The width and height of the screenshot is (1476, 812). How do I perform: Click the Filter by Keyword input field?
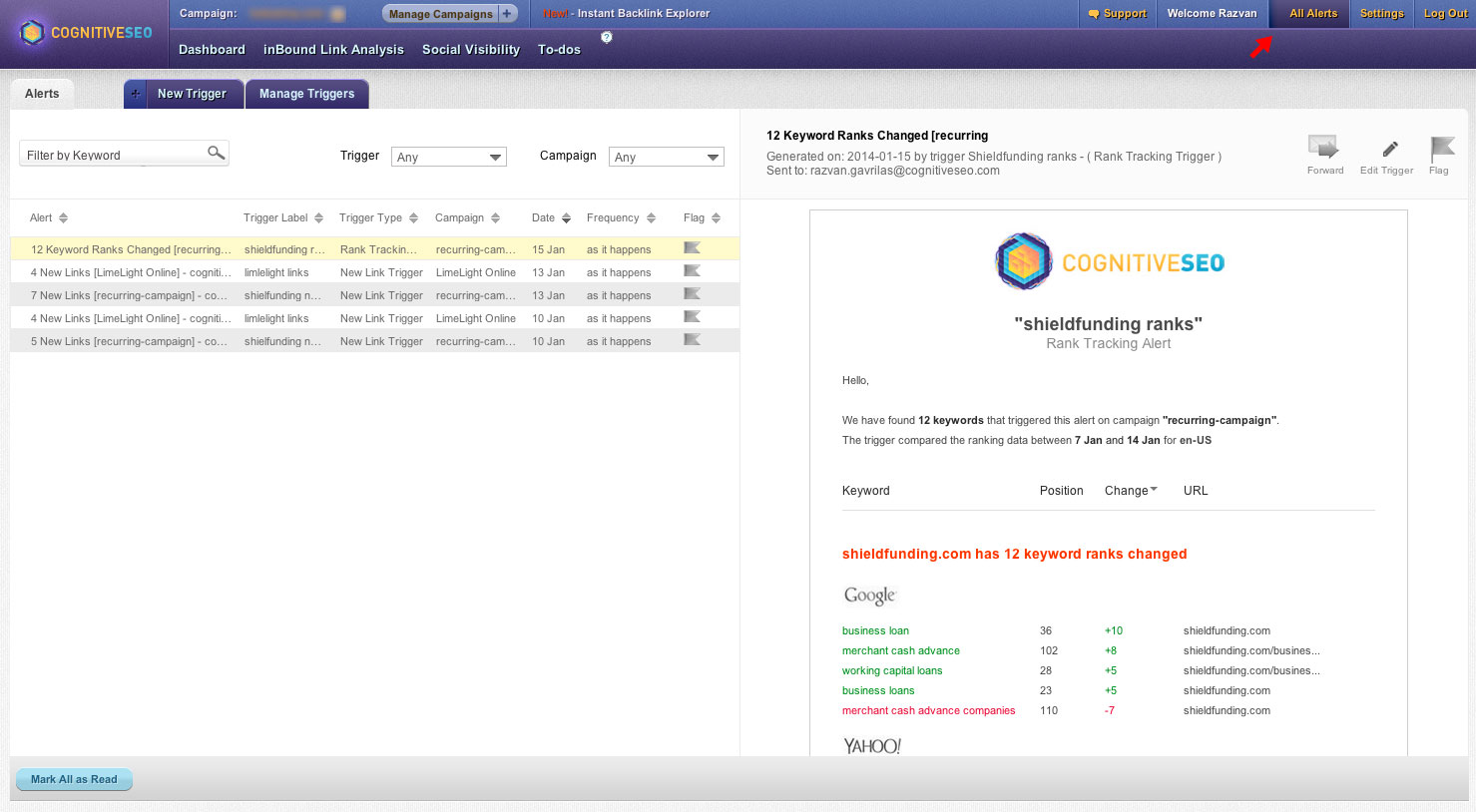coord(112,155)
